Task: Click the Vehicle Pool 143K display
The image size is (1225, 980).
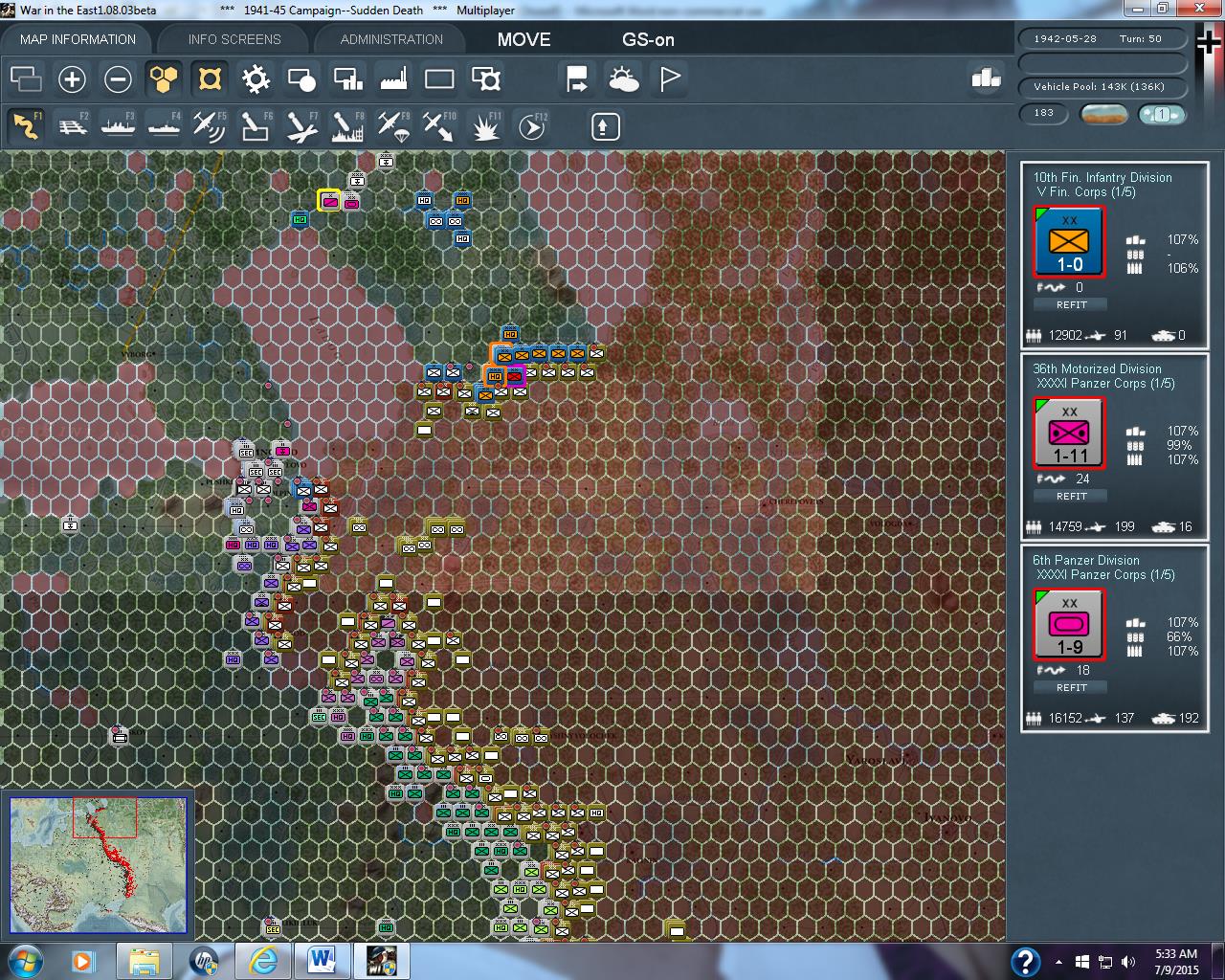Action: (x=1103, y=87)
